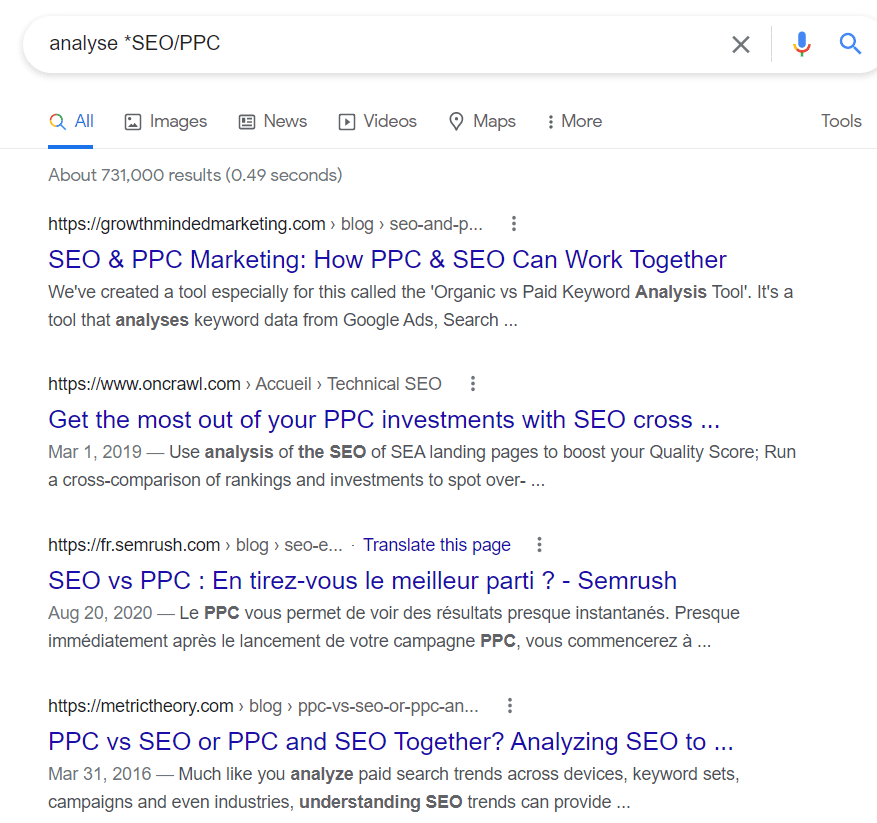The height and width of the screenshot is (823, 877).
Task: Open the Tools filter options
Action: (x=841, y=121)
